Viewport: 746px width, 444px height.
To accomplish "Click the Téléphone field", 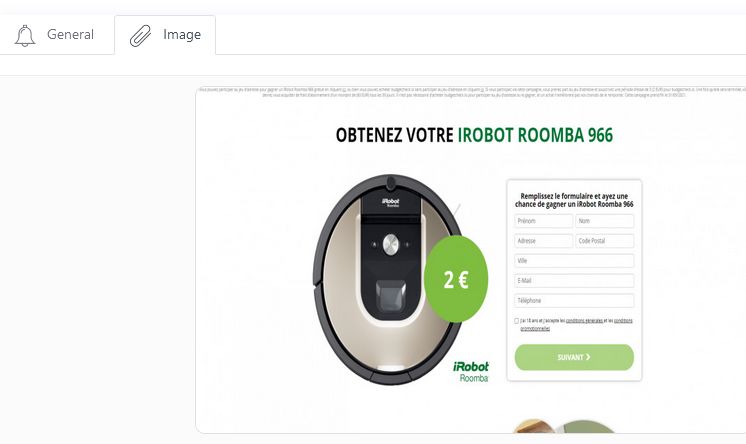I will pos(574,300).
